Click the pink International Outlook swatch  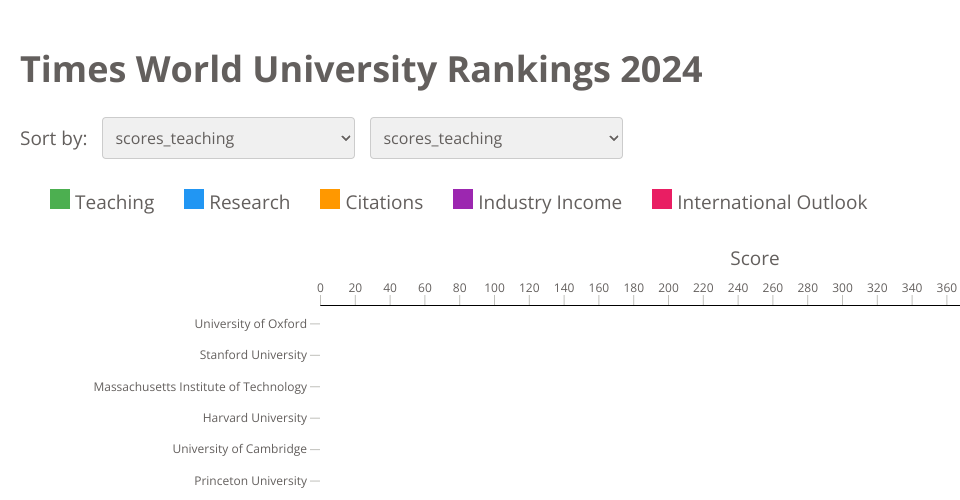662,200
